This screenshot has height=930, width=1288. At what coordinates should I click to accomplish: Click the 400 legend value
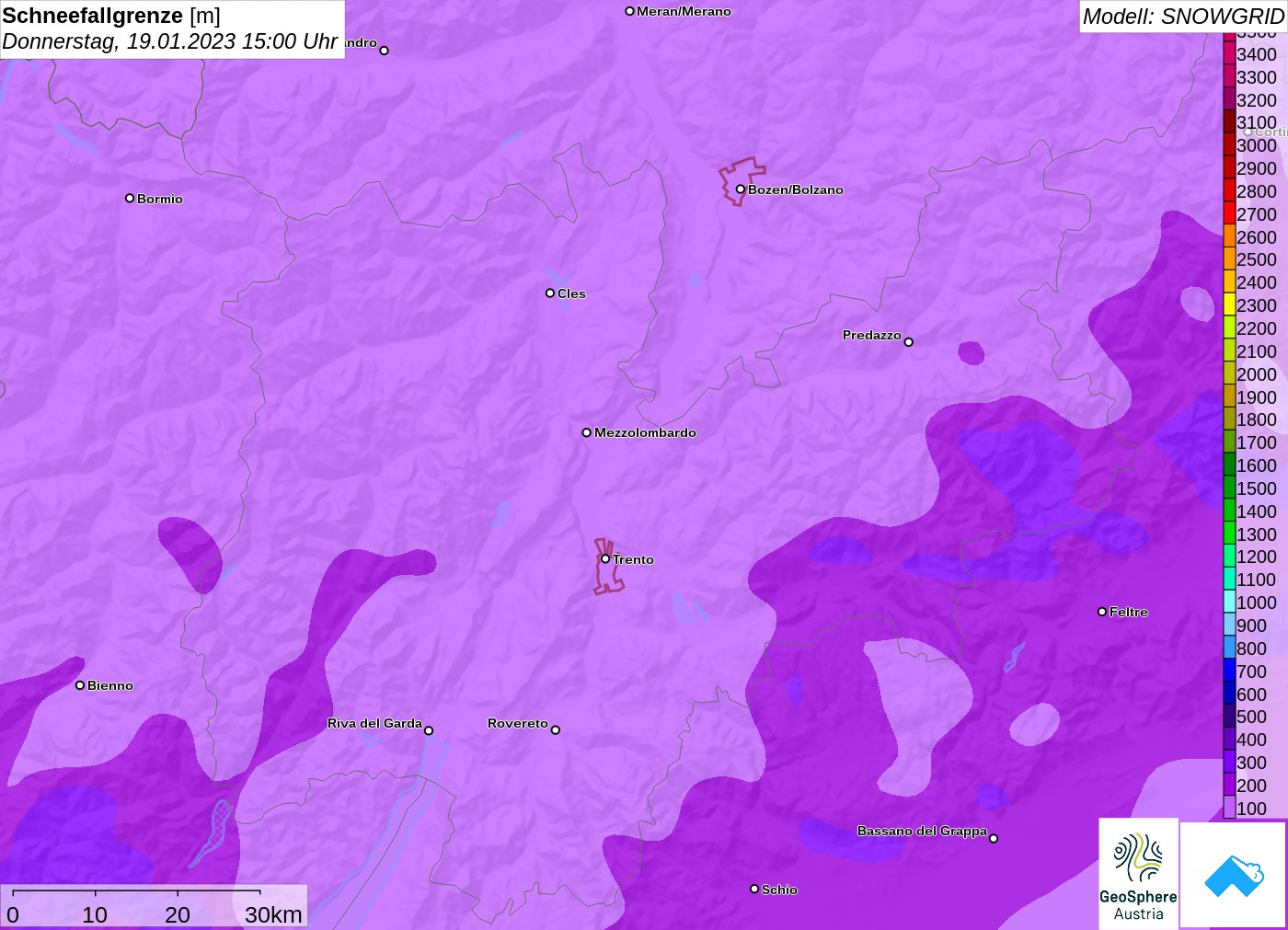(x=1251, y=740)
